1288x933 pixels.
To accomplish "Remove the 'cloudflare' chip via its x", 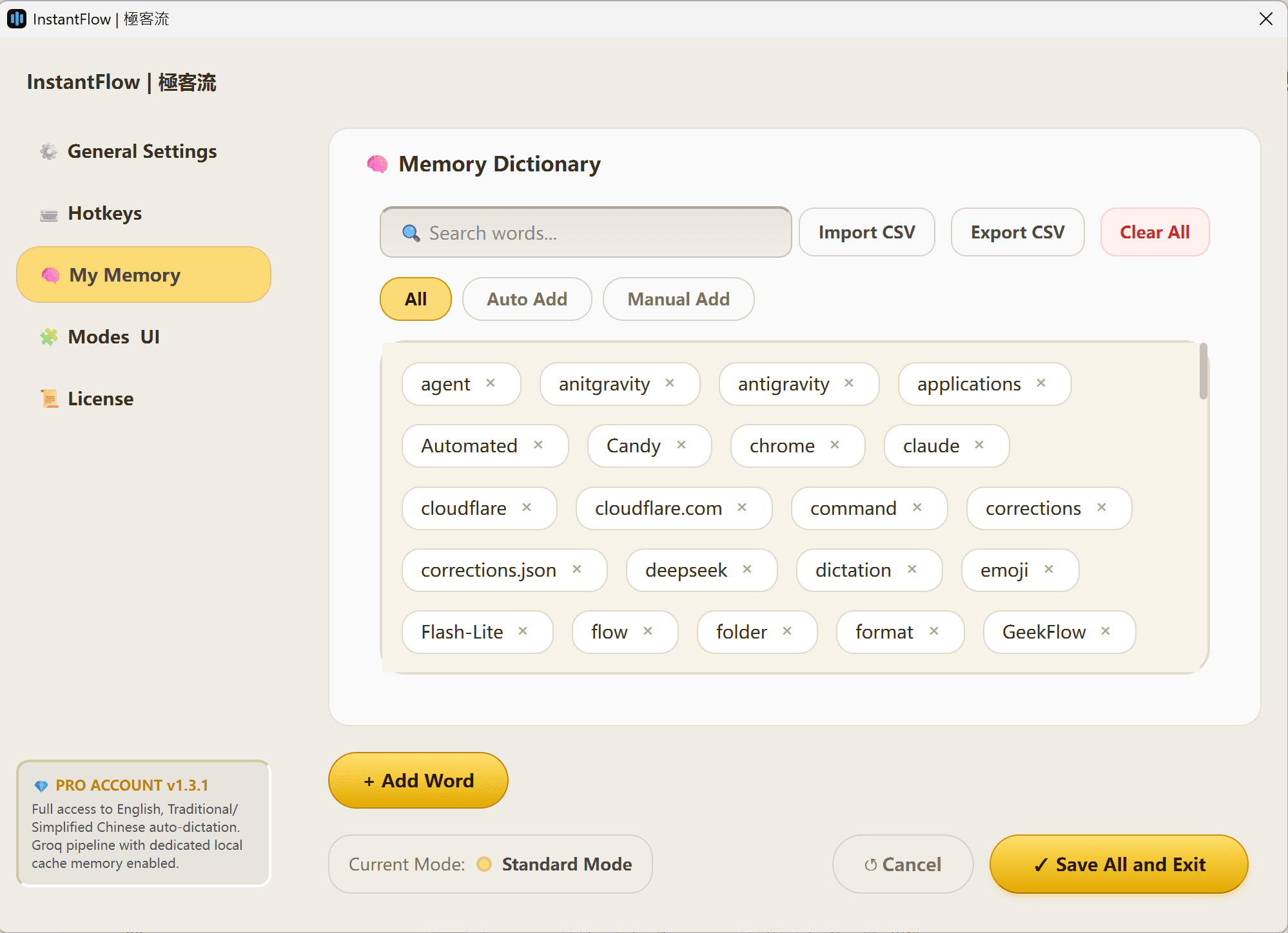I will pyautogui.click(x=527, y=508).
